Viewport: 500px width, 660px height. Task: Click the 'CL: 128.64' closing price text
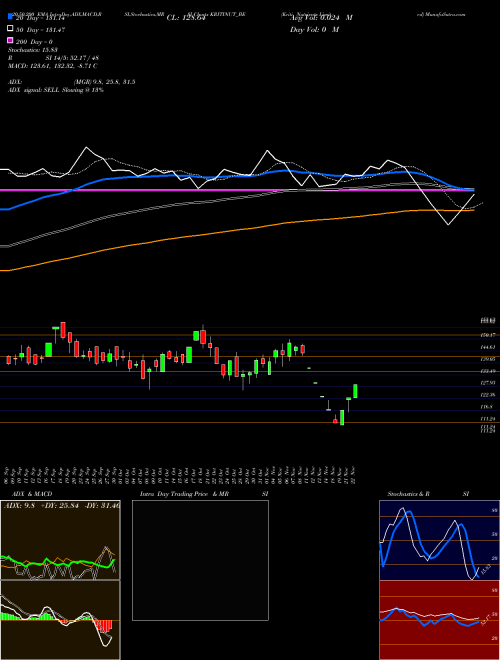tap(186, 18)
